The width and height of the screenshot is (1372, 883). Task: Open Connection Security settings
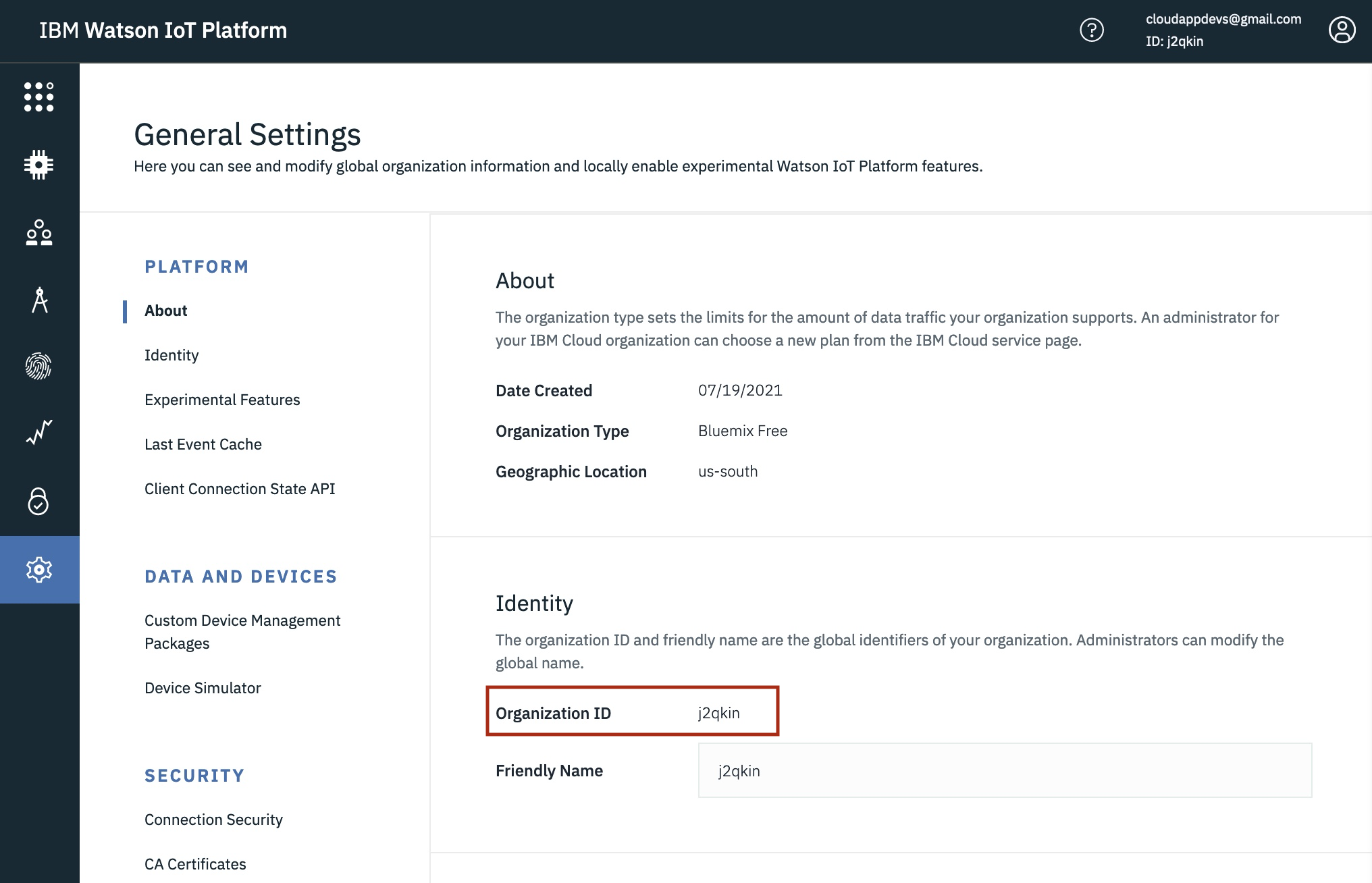point(213,820)
